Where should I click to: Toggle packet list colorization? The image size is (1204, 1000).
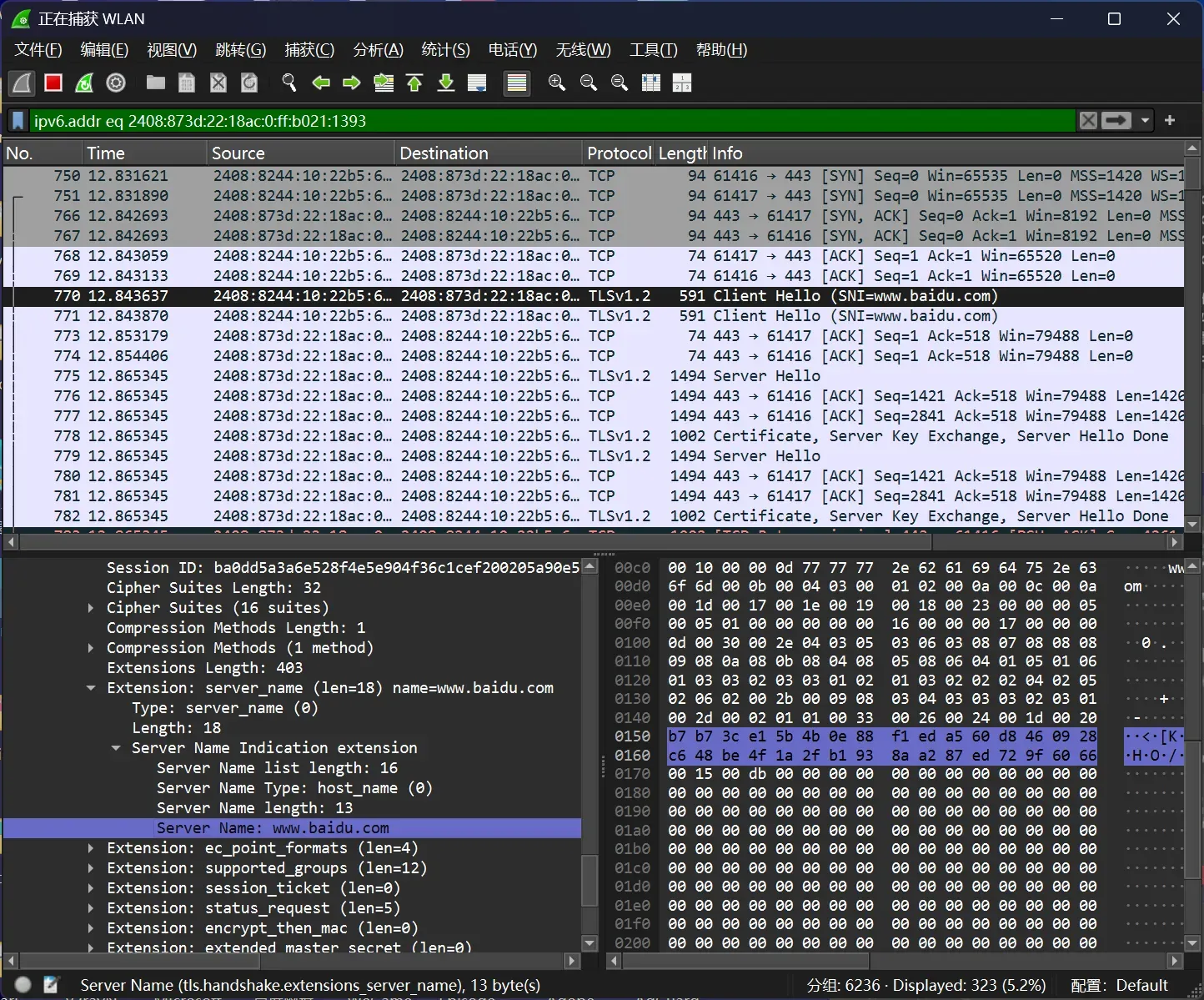coord(517,83)
